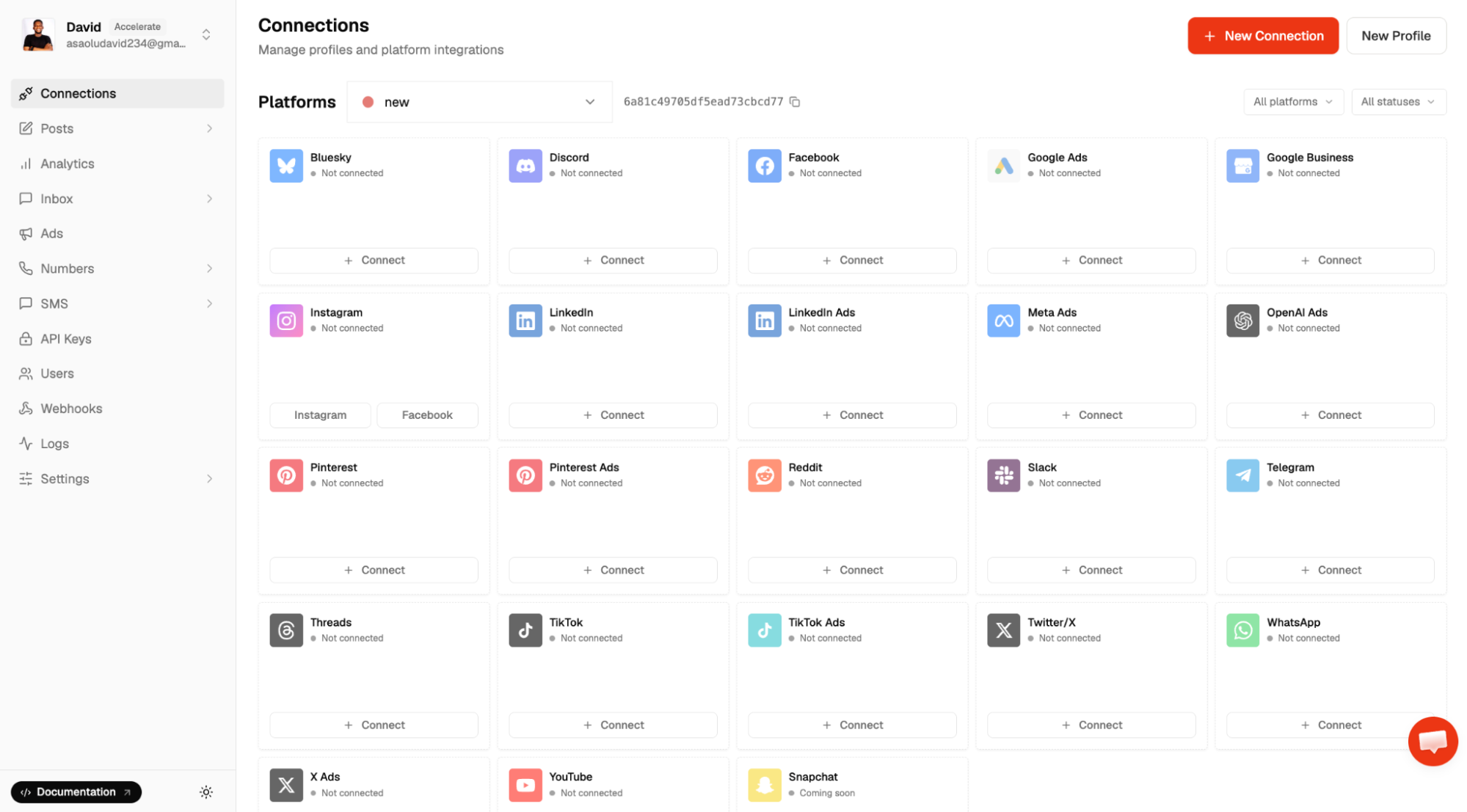Click the Slack platform icon
This screenshot has width=1467, height=812.
tap(1004, 475)
